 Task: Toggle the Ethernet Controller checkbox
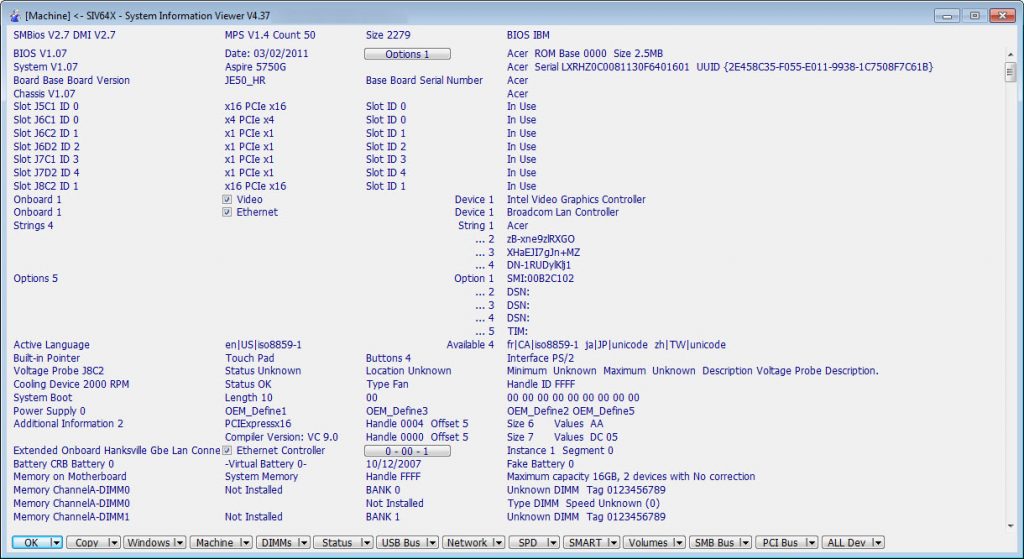point(227,451)
